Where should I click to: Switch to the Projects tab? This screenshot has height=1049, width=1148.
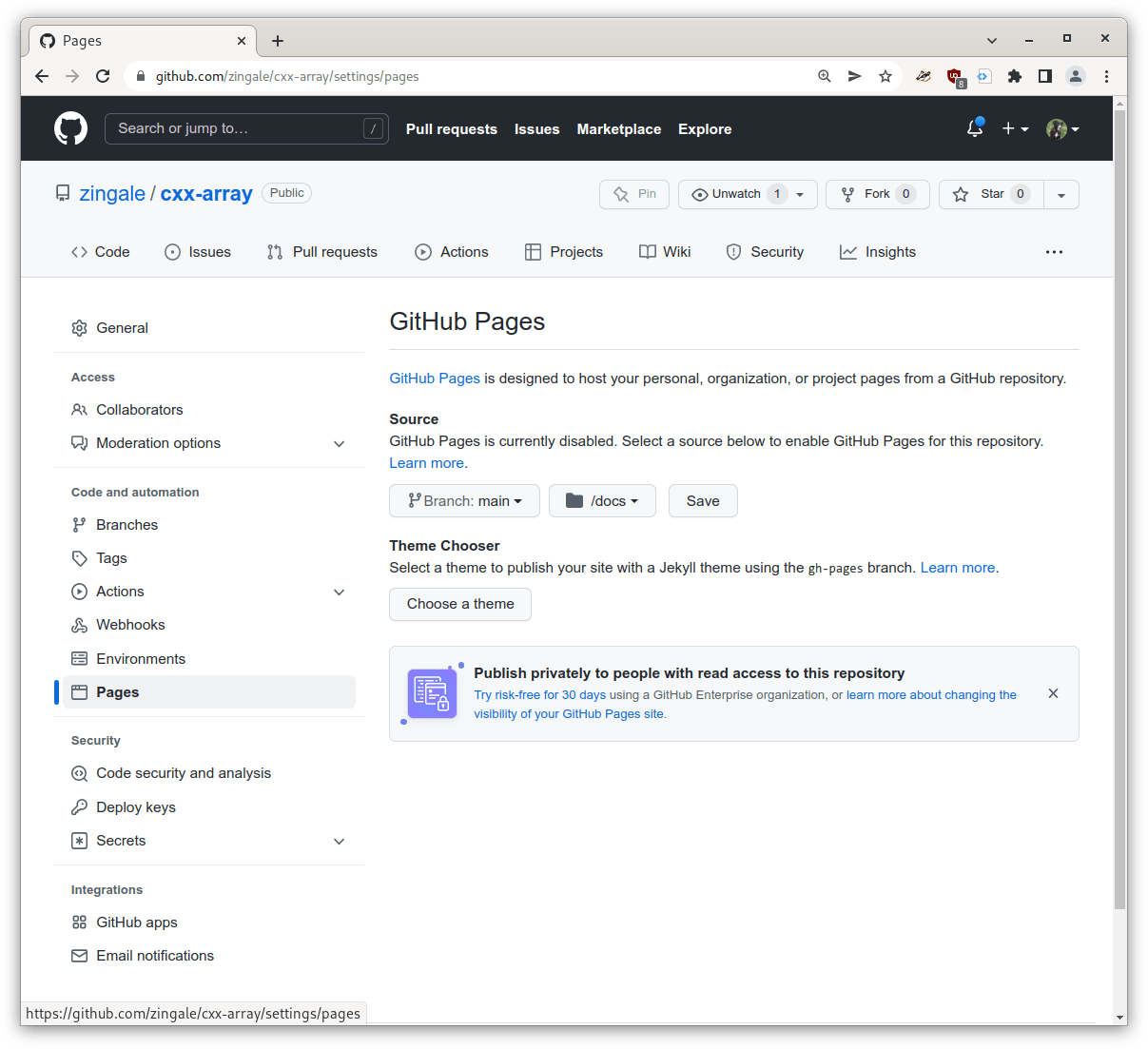(564, 252)
